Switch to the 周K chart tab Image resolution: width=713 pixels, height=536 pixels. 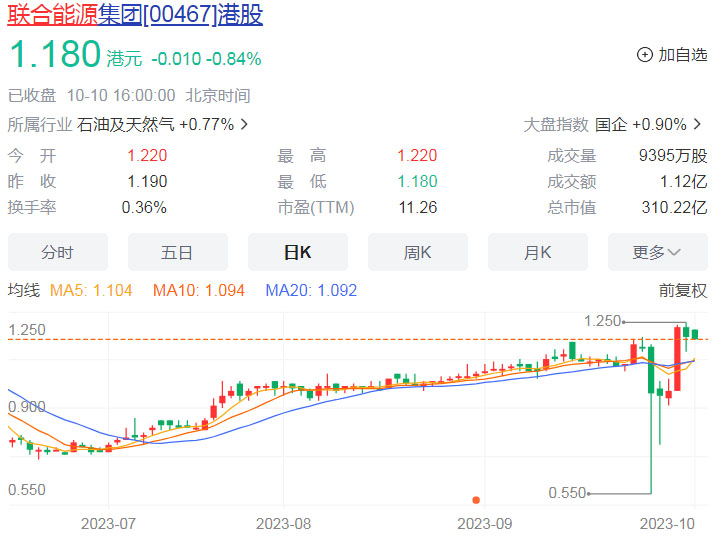click(x=418, y=252)
